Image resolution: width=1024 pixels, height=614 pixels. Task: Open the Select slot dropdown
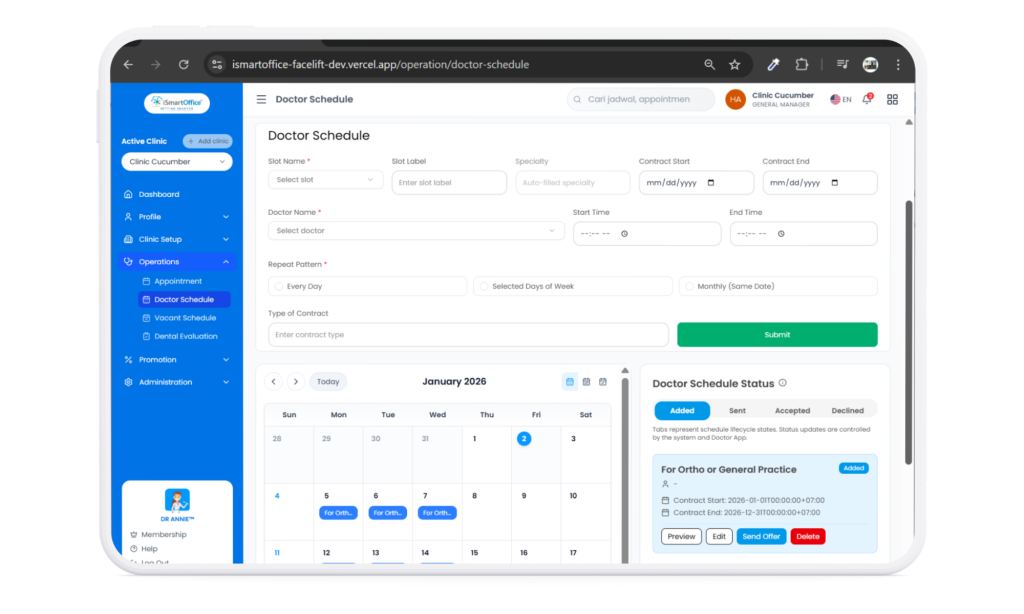coord(325,180)
